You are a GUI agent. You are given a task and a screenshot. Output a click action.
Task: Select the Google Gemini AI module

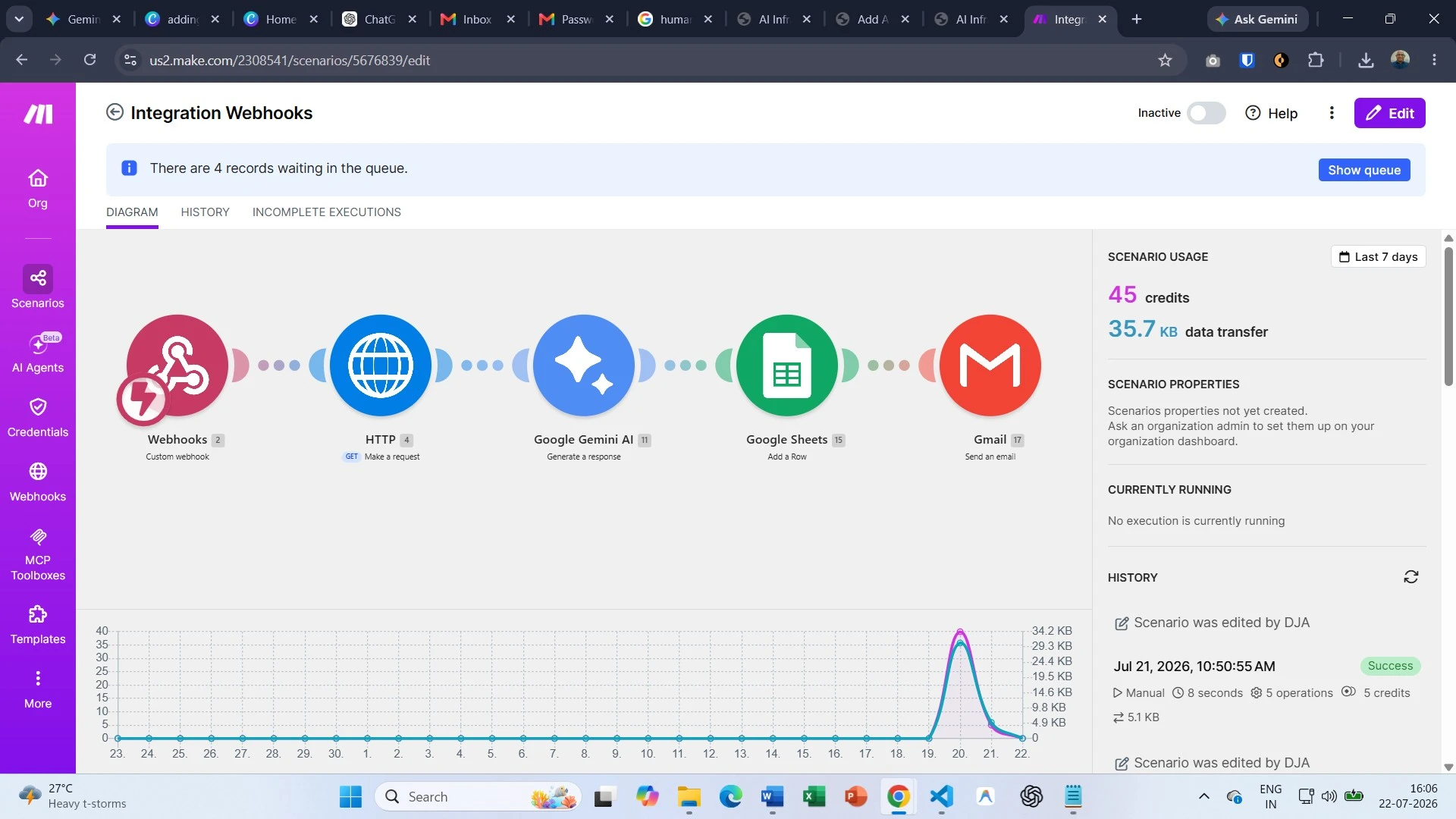tap(584, 366)
